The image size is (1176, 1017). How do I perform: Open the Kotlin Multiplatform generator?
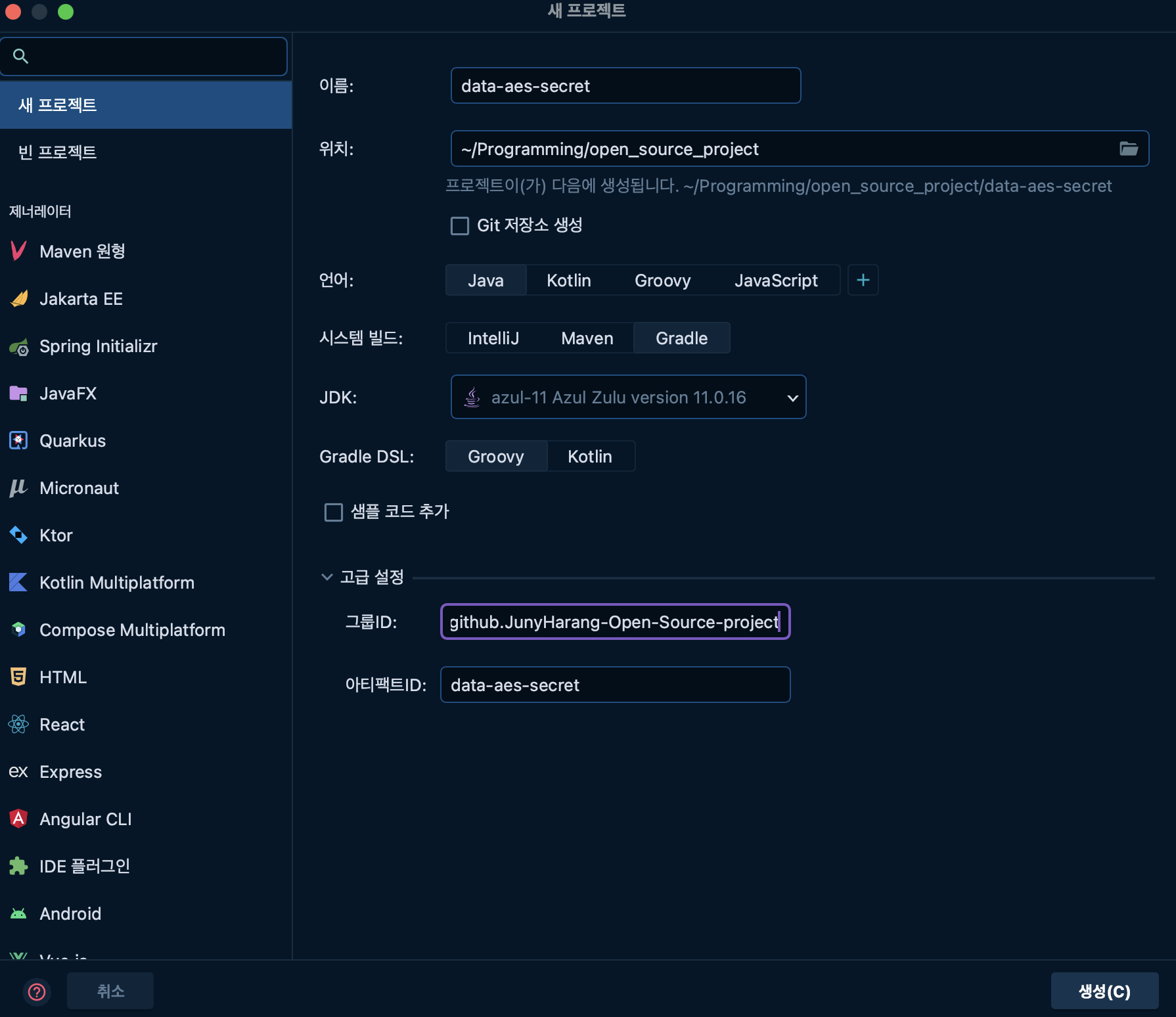tap(146, 583)
